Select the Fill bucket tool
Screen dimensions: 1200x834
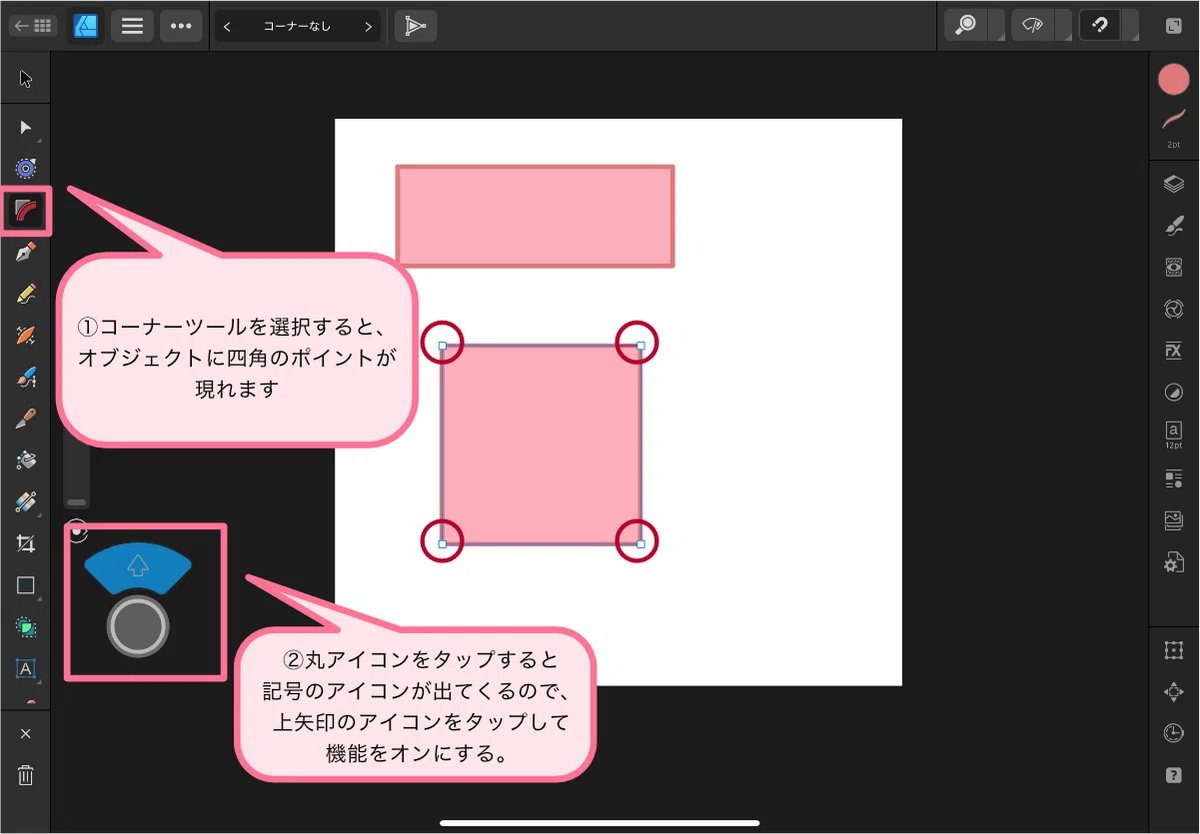26,460
